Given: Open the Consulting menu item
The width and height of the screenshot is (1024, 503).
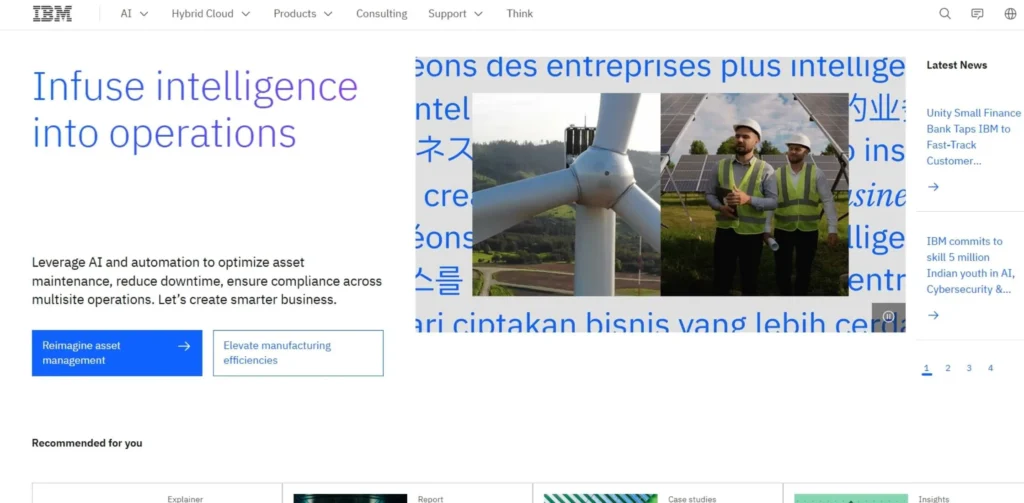Looking at the screenshot, I should tap(381, 14).
